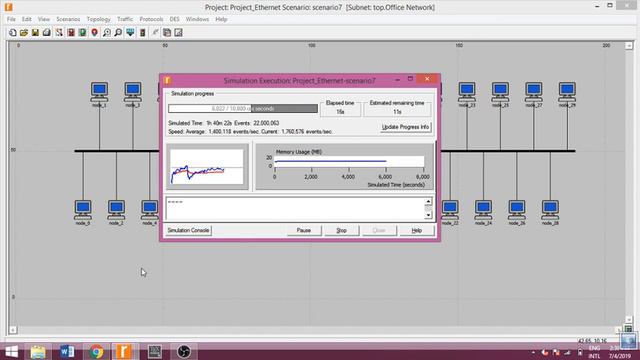
Task: Open the File menu
Action: coord(11,19)
